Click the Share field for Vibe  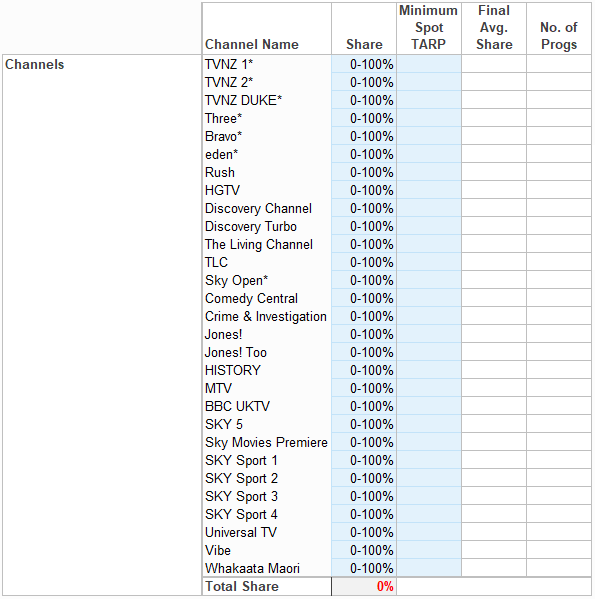[364, 550]
